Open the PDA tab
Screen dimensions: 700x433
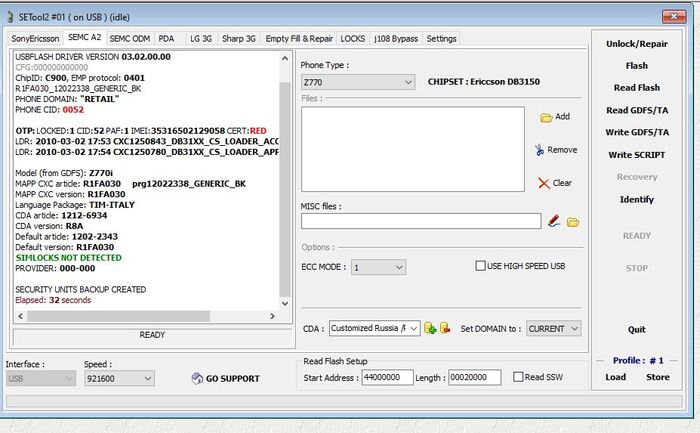coord(166,39)
